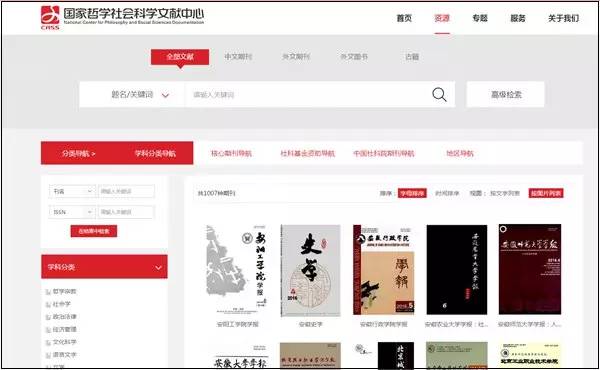Image resolution: width=600 pixels, height=370 pixels.
Task: Click the icon beside 文化科学 category
Action: 48,342
